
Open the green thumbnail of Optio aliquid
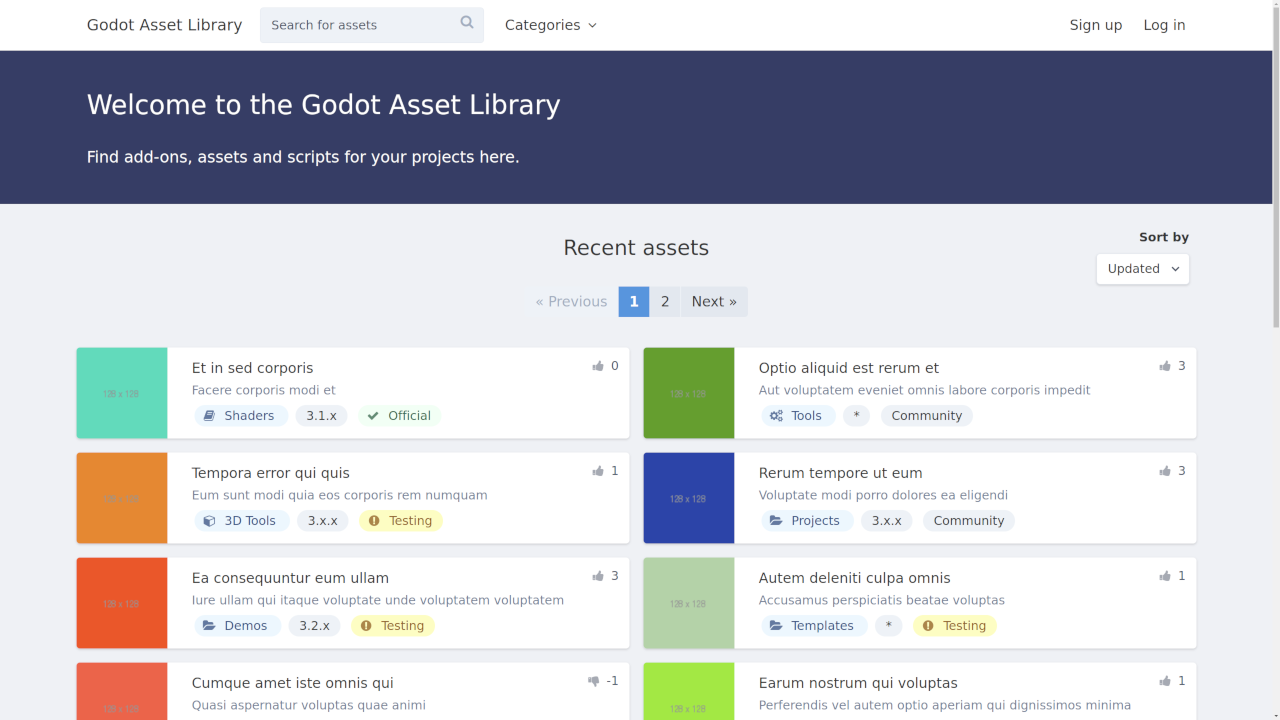pyautogui.click(x=689, y=393)
